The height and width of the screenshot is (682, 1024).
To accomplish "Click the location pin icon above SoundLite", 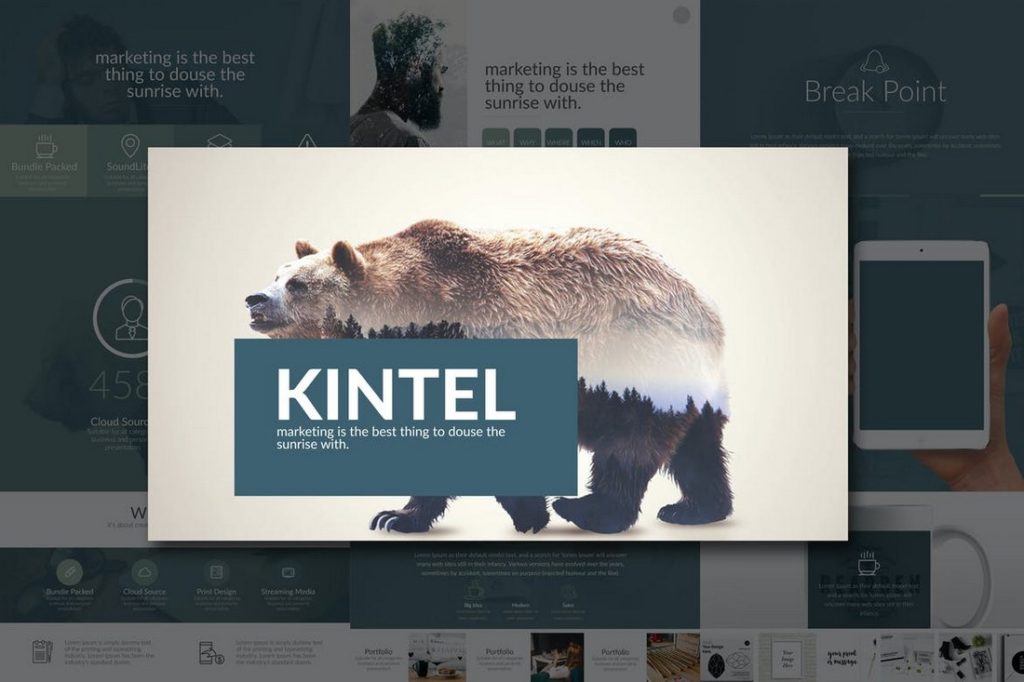I will (131, 142).
